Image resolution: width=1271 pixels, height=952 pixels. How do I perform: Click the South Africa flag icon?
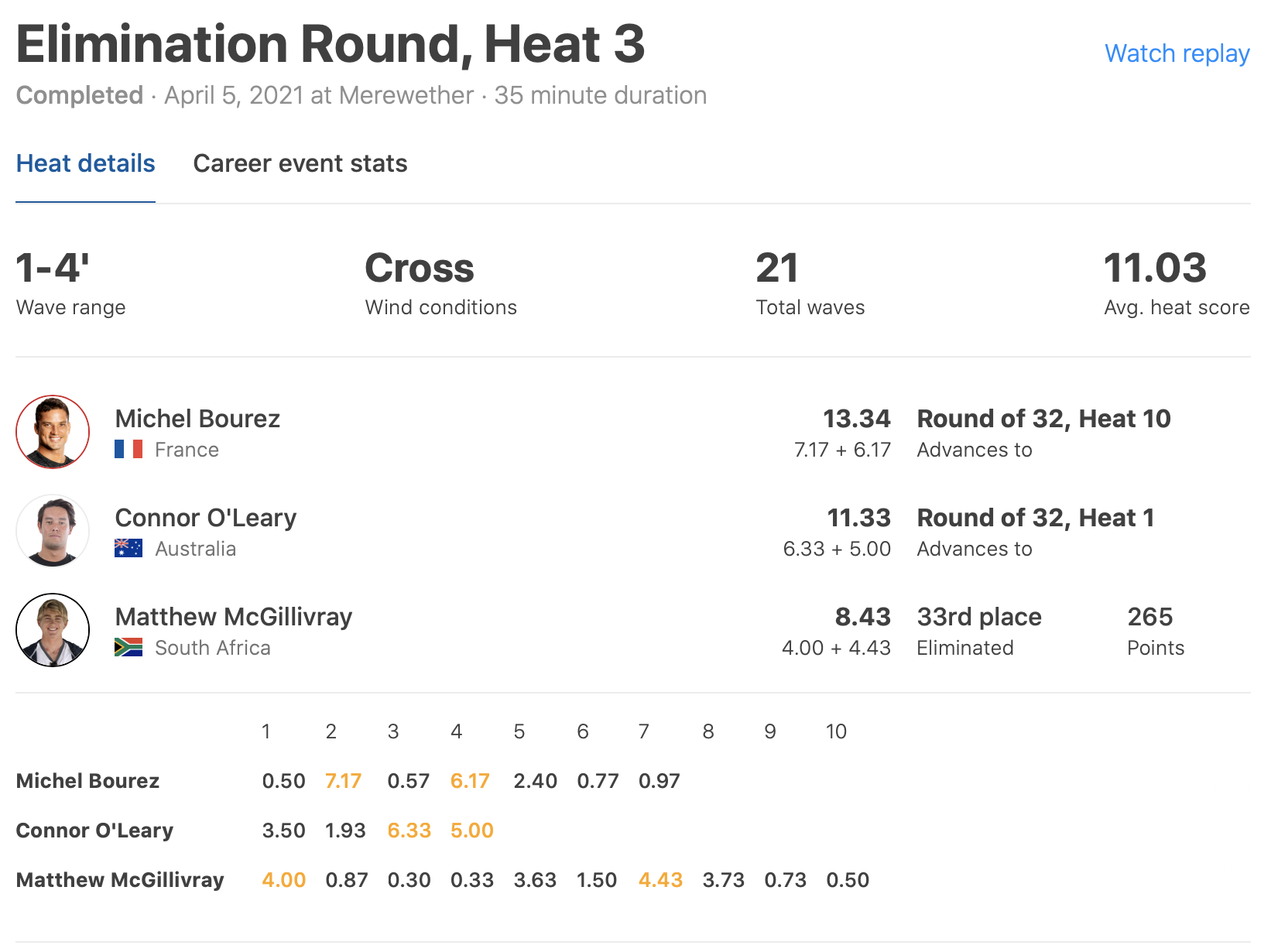click(x=128, y=647)
